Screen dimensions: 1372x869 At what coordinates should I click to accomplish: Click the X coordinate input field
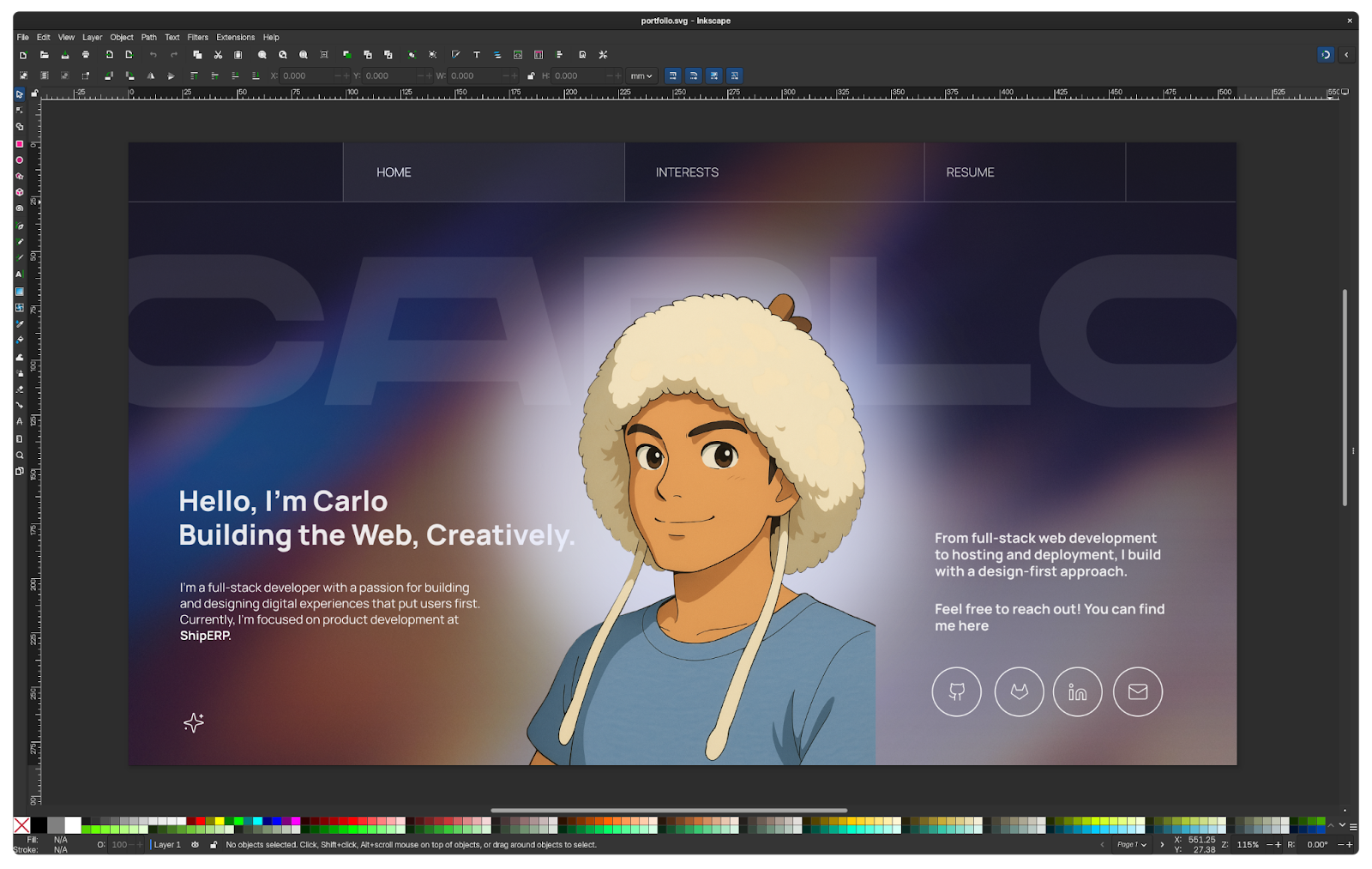click(307, 76)
